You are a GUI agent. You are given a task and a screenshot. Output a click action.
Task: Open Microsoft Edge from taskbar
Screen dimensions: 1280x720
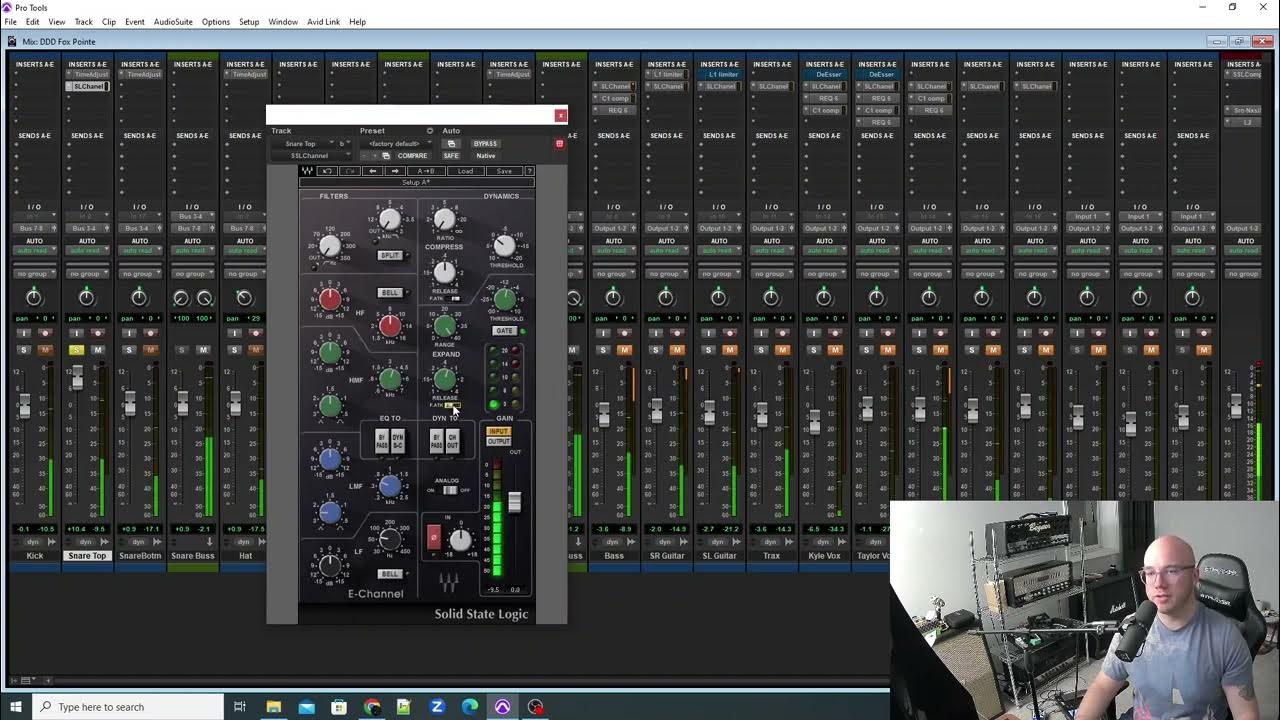pos(470,707)
